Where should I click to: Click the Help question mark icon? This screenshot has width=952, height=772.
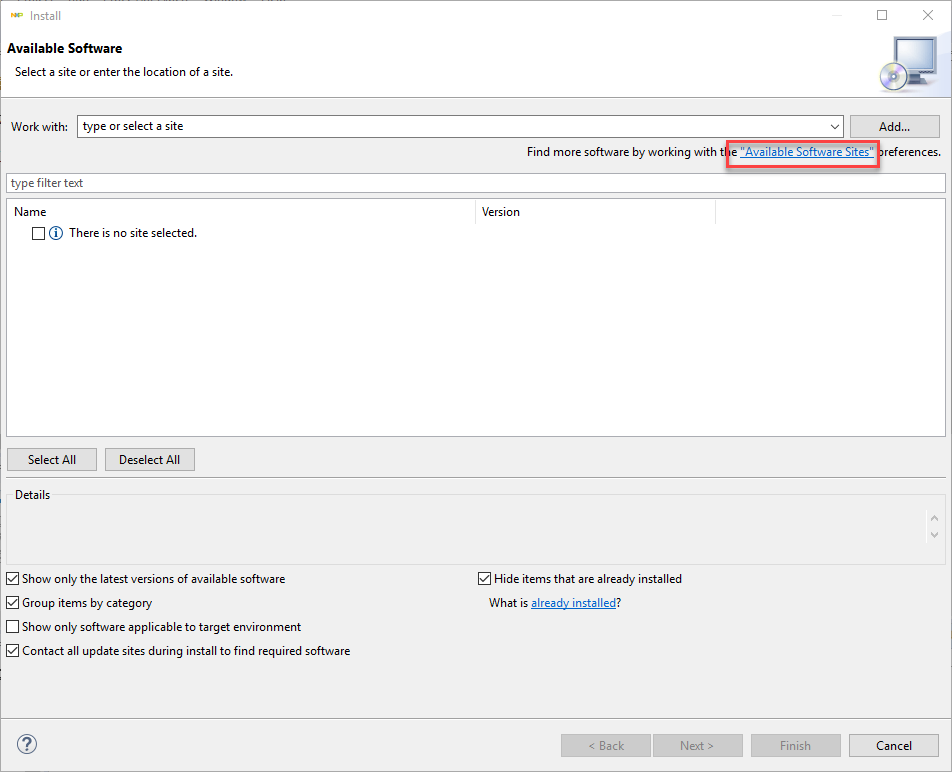[x=26, y=744]
